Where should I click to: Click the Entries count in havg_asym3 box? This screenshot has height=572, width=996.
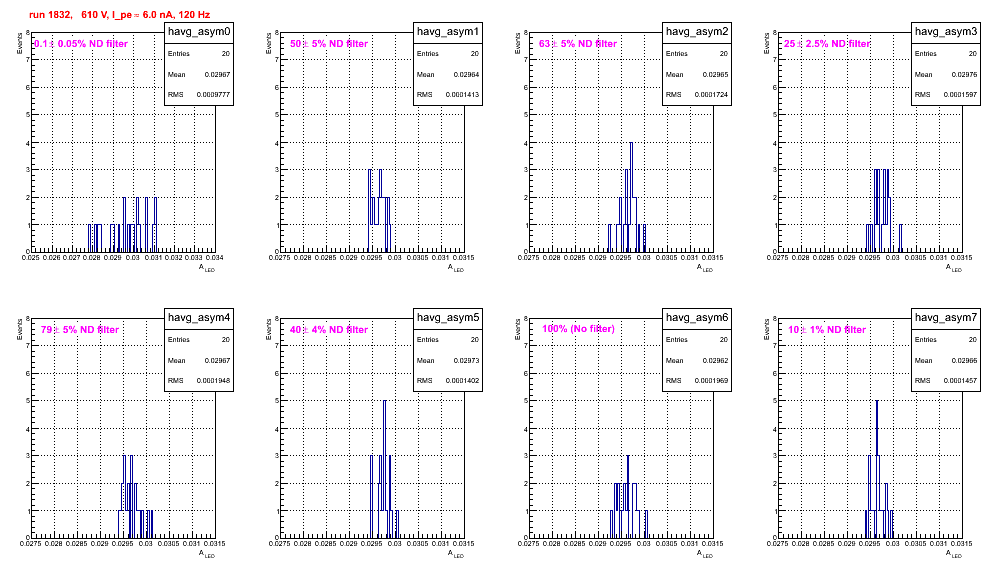point(973,54)
